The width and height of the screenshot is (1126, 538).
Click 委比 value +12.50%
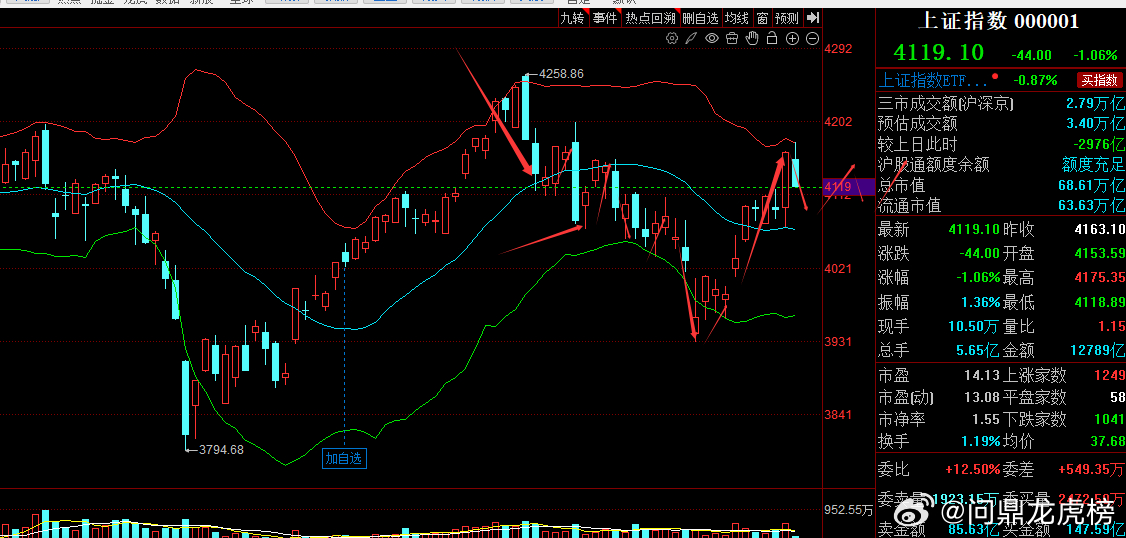click(973, 470)
